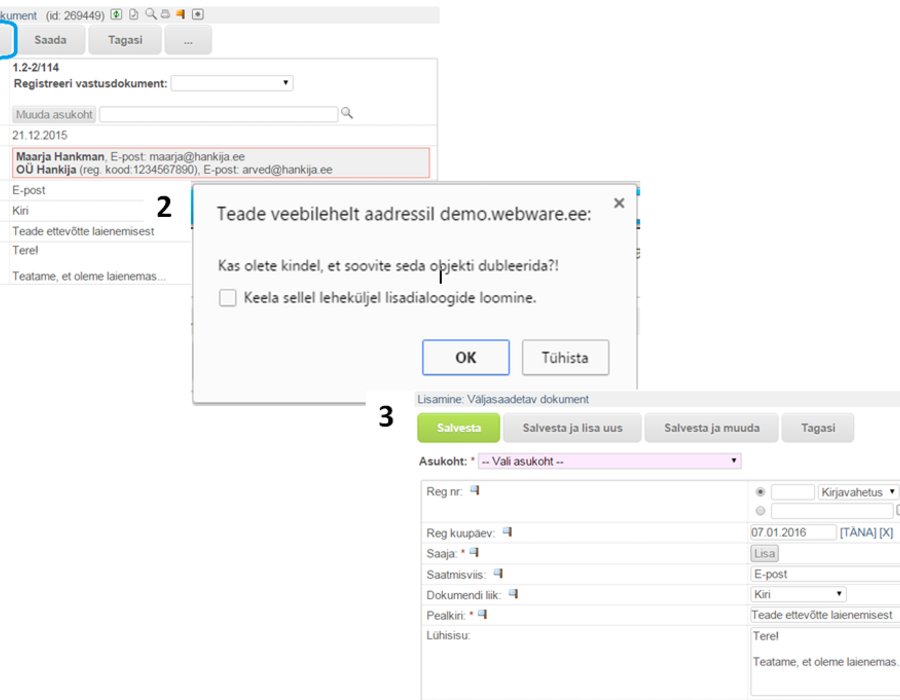Click the [X] clear date link
The height and width of the screenshot is (700, 900).
pos(886,532)
